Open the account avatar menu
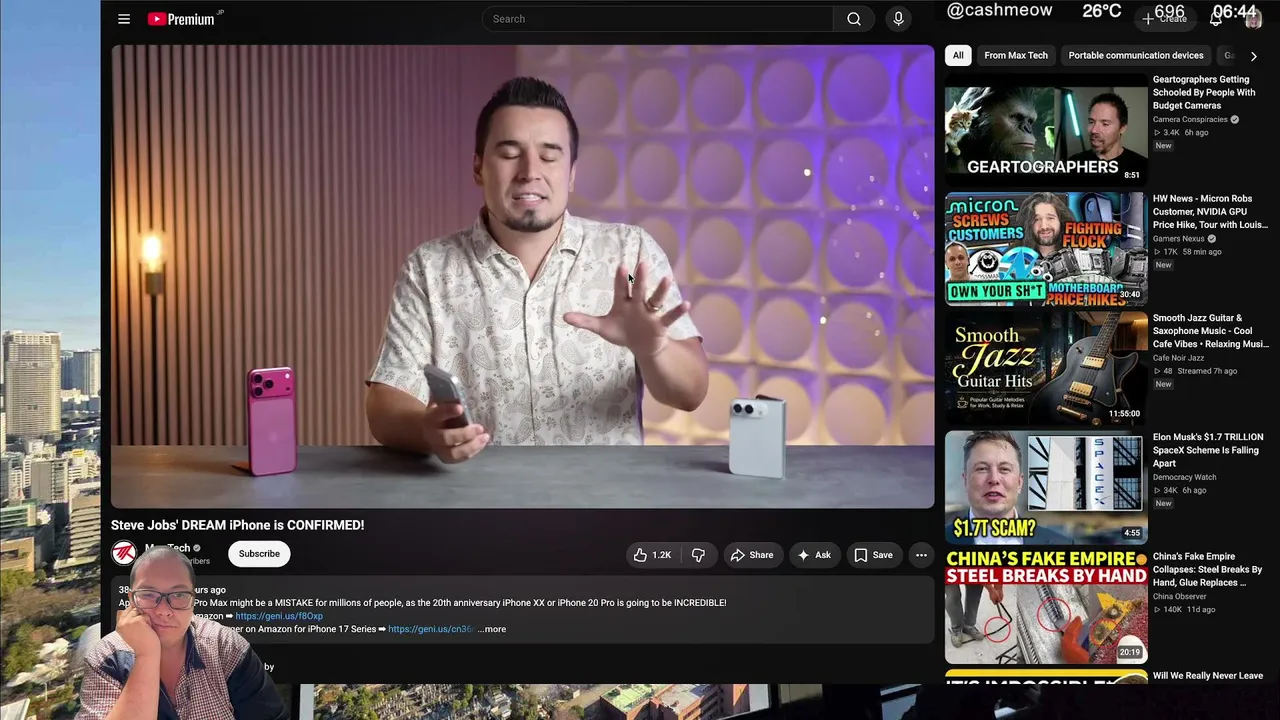The width and height of the screenshot is (1280, 720). pos(1253,19)
